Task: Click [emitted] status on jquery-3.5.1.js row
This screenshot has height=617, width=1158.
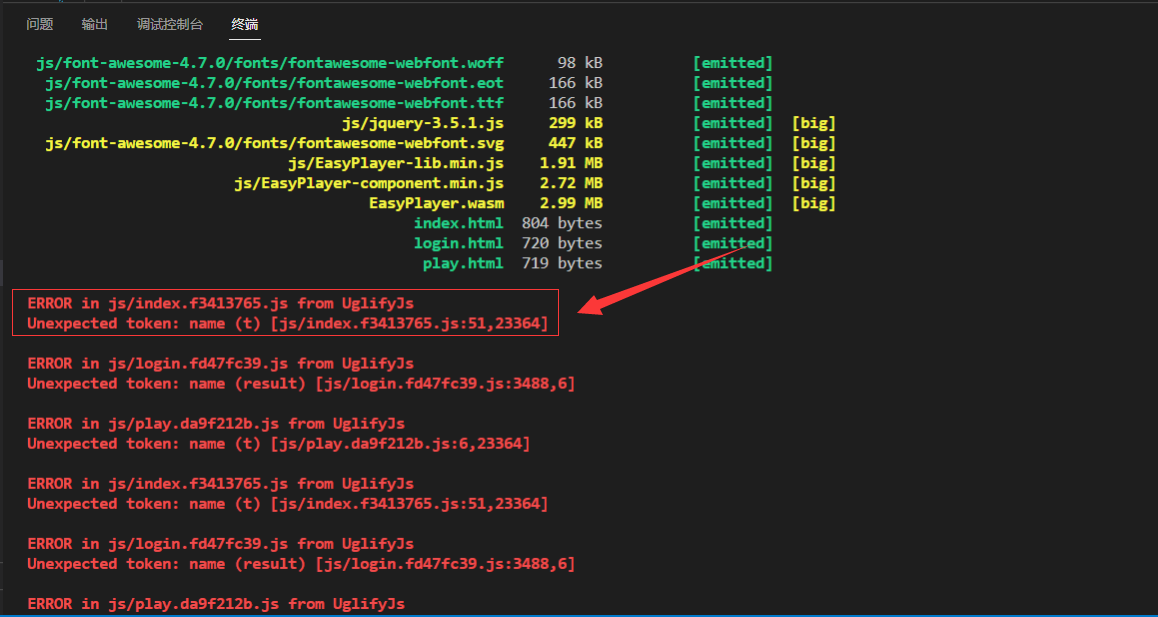Action: coord(733,123)
